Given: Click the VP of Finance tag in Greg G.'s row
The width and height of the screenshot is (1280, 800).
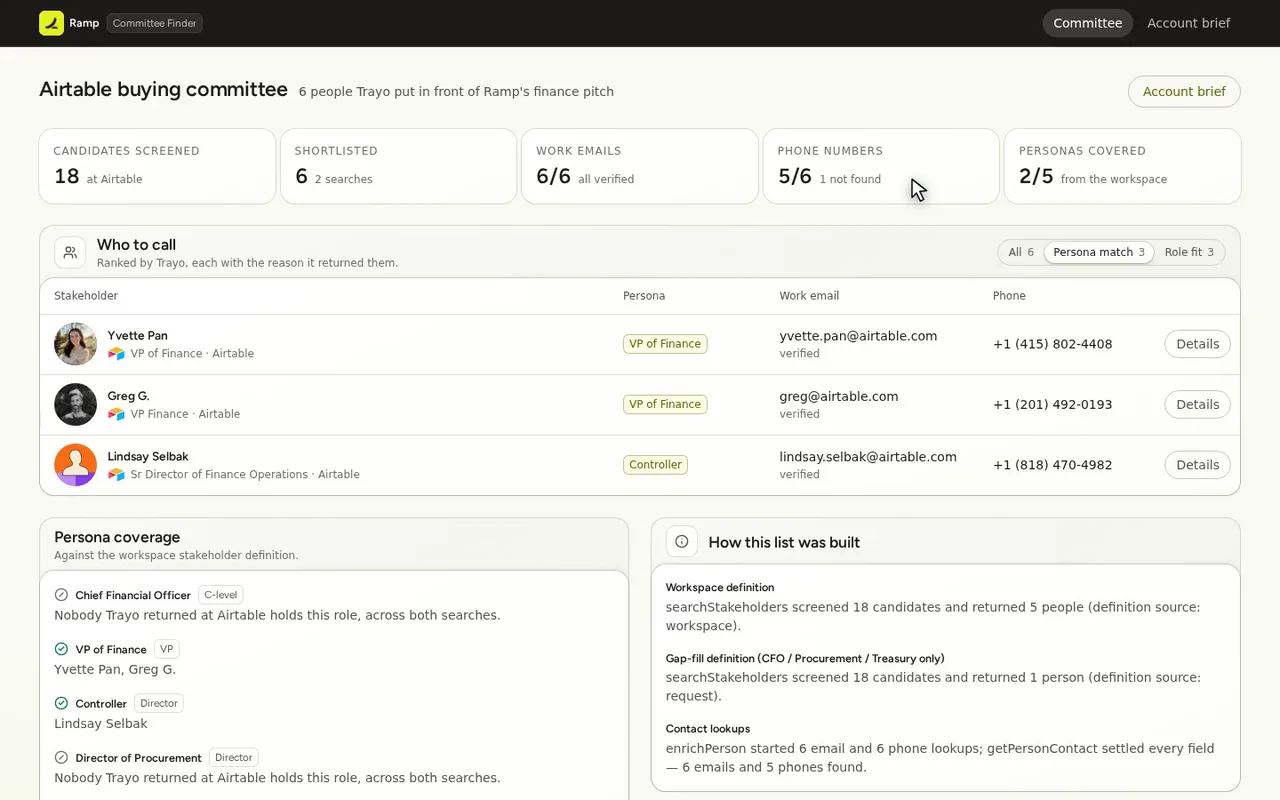Looking at the screenshot, I should pyautogui.click(x=665, y=405).
